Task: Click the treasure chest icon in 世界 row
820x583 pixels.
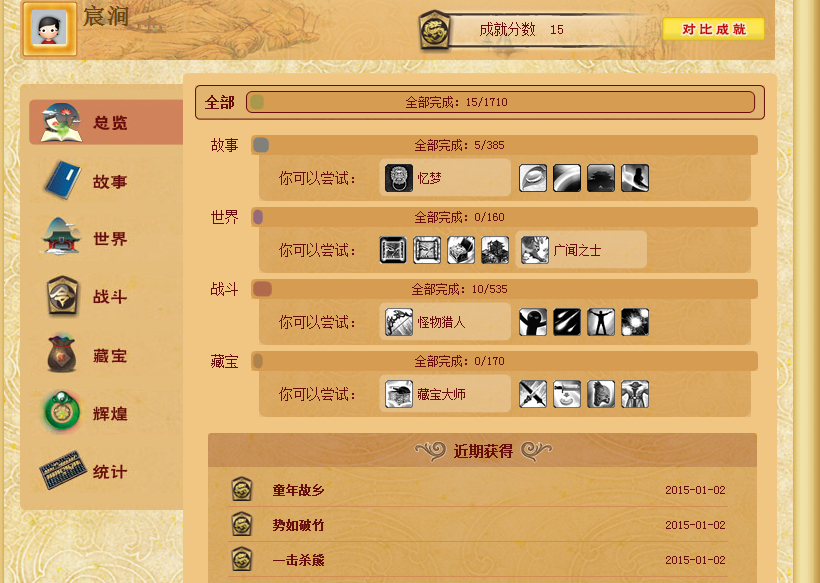Action: pos(461,250)
